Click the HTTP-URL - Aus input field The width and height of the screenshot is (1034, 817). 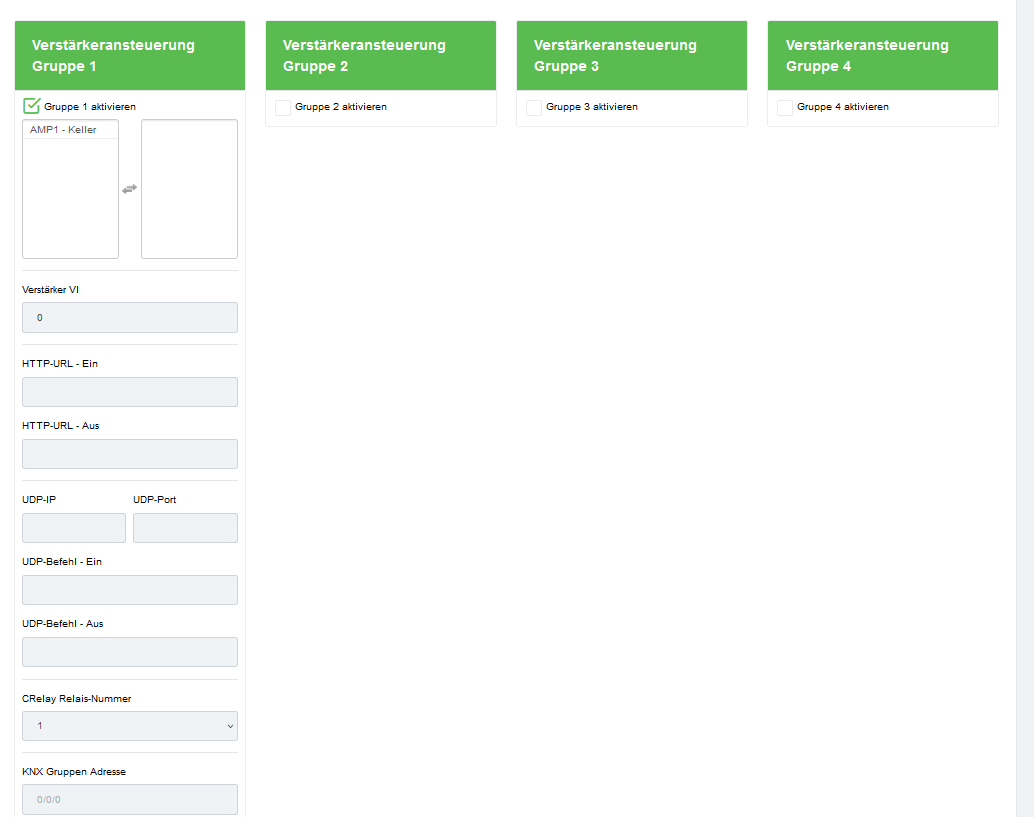click(x=130, y=454)
